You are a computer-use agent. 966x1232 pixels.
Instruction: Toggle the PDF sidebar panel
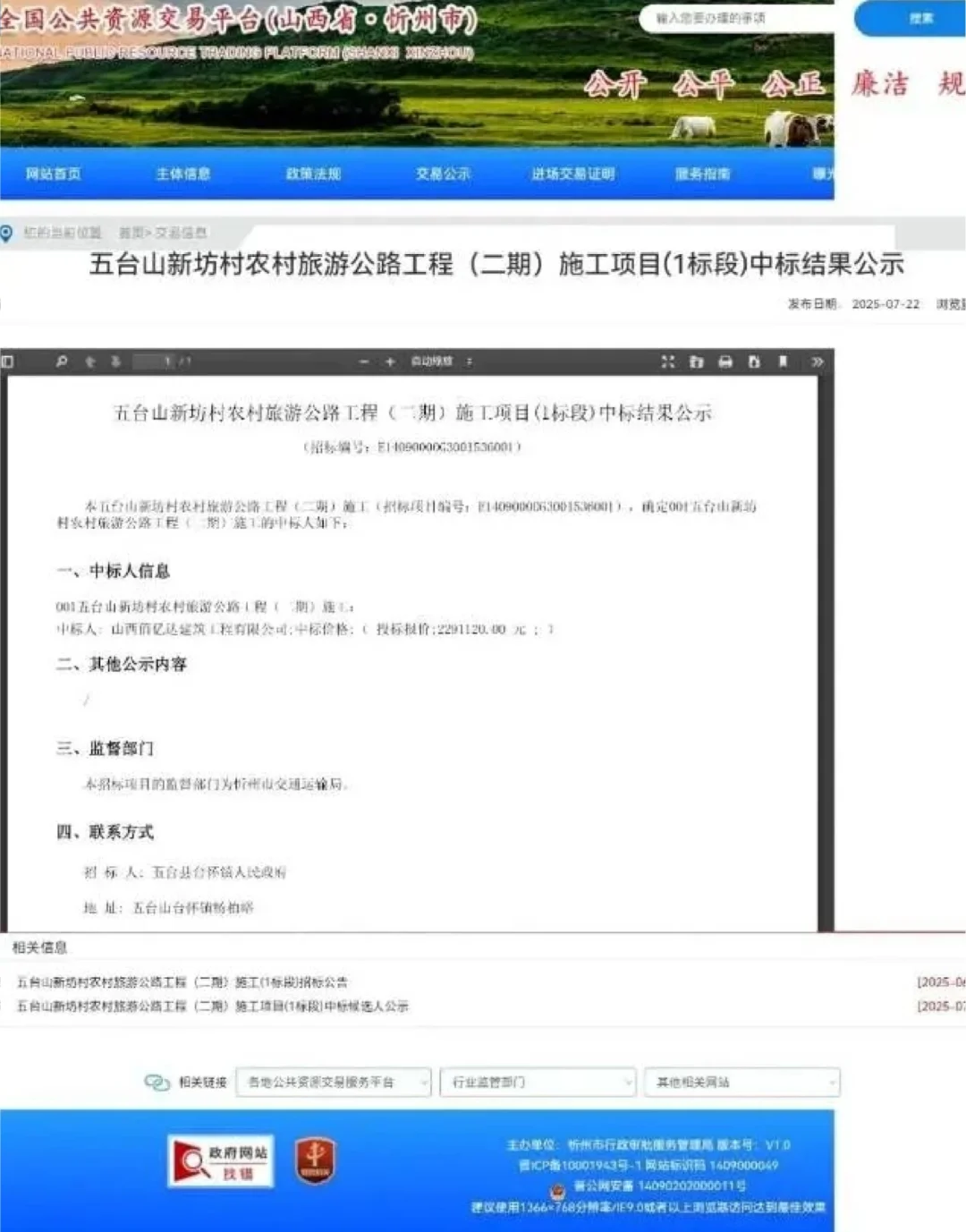pyautogui.click(x=9, y=360)
